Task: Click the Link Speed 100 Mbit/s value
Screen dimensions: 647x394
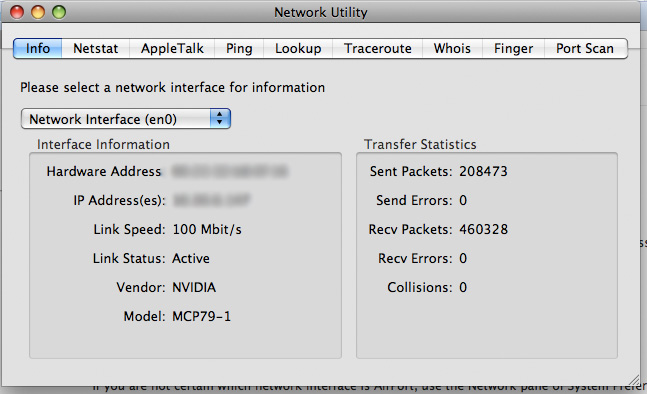Action: 207,229
